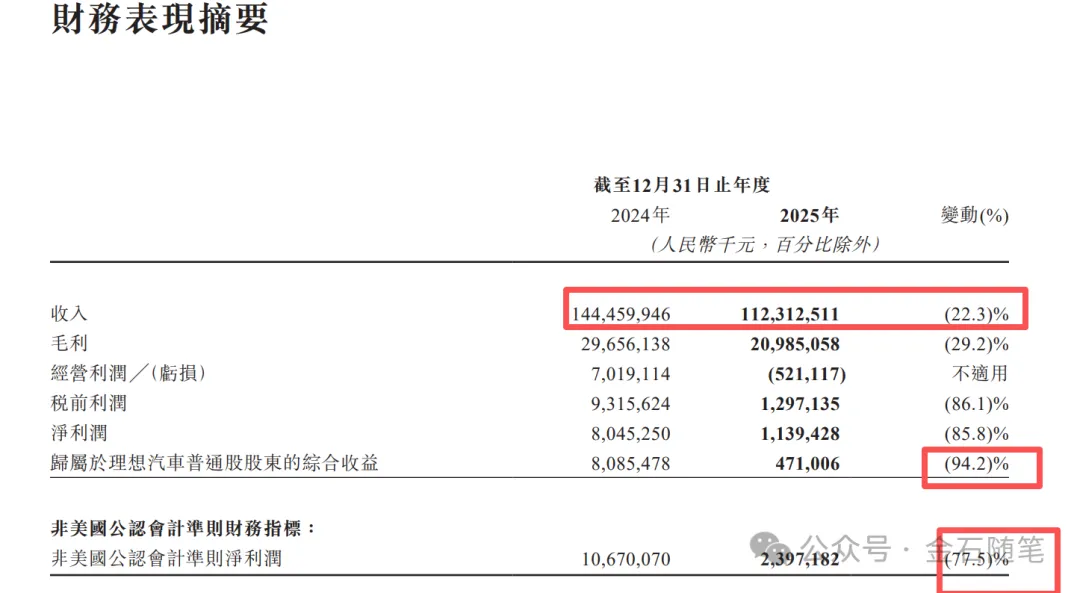The height and width of the screenshot is (593, 1080).
Task: Select gross profit value 29,656,138
Action: 625,344
